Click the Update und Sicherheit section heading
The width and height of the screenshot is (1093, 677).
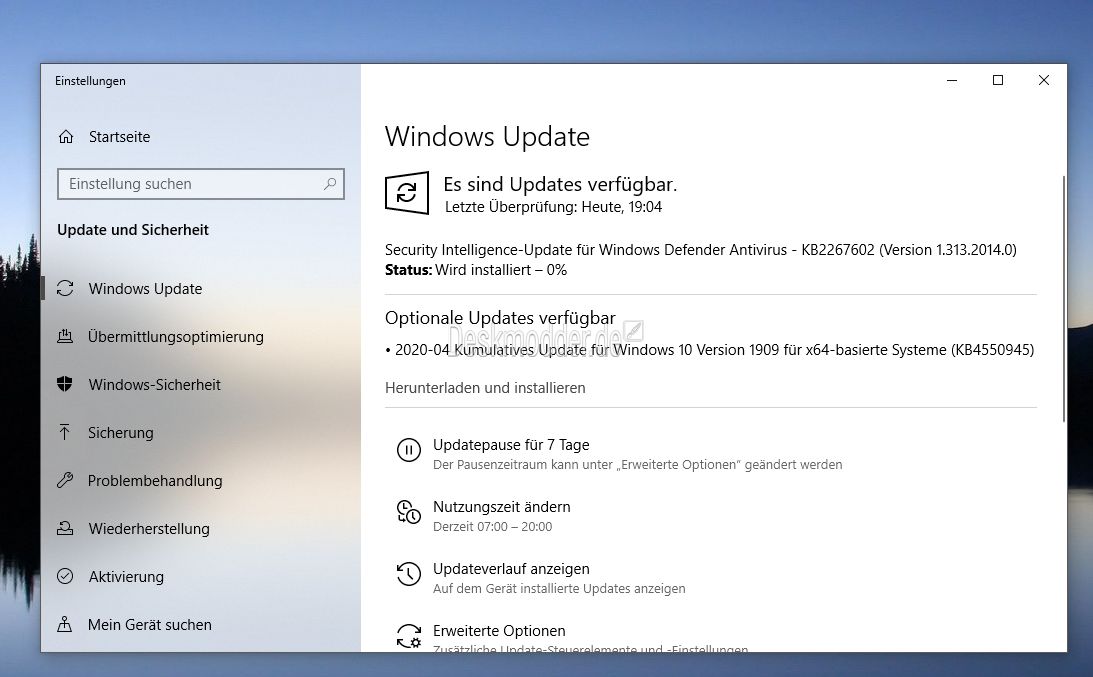pyautogui.click(x=132, y=230)
